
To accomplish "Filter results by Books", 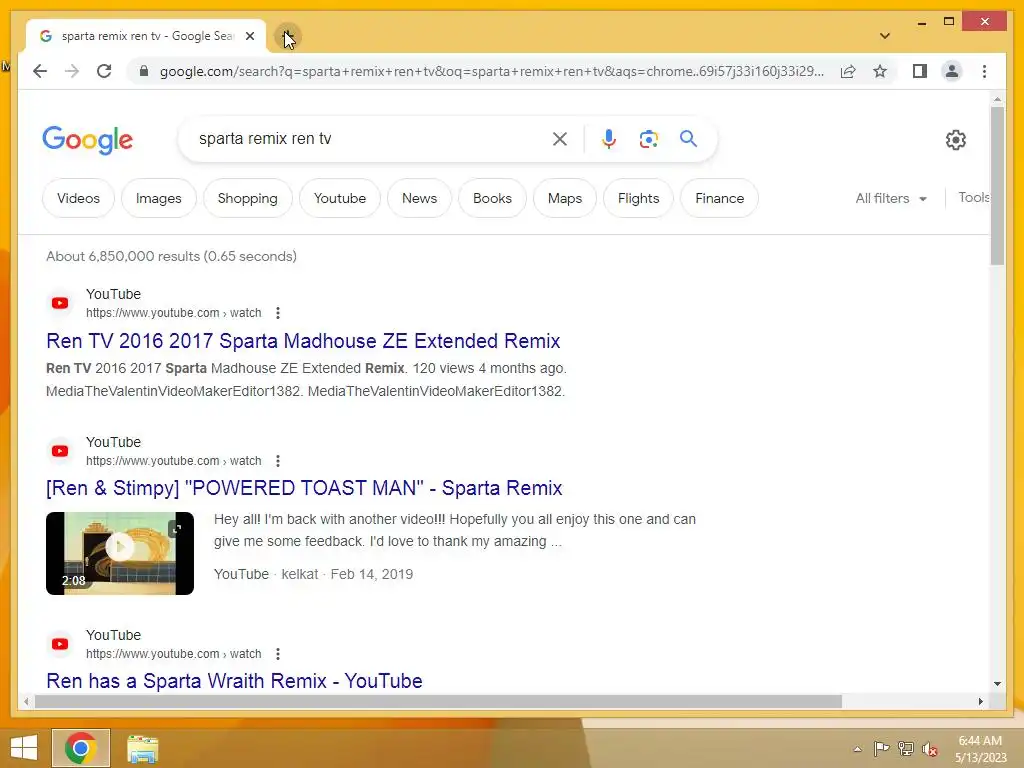I will point(492,199).
